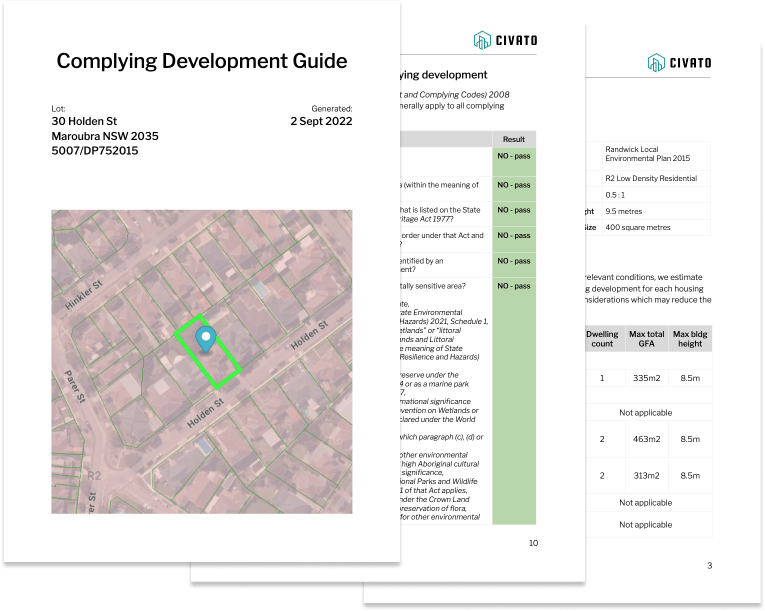Image resolution: width=765 pixels, height=611 pixels.
Task: Click the R2 Low Density Residential cell
Action: [x=651, y=178]
